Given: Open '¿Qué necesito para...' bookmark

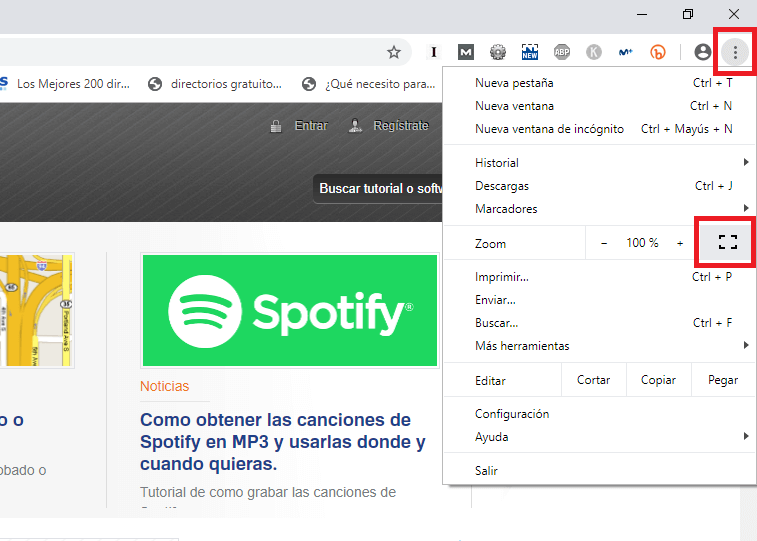Looking at the screenshot, I should (x=380, y=84).
